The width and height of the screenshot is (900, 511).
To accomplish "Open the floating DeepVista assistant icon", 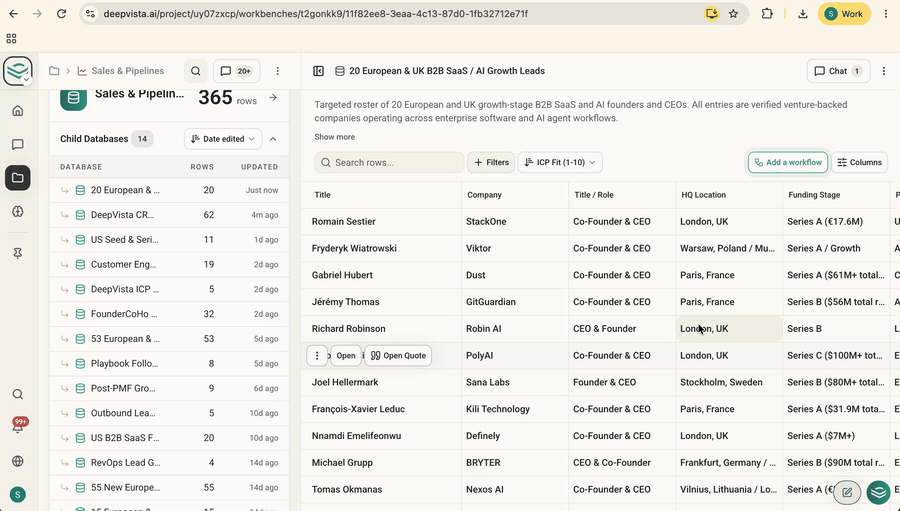I will (x=878, y=492).
